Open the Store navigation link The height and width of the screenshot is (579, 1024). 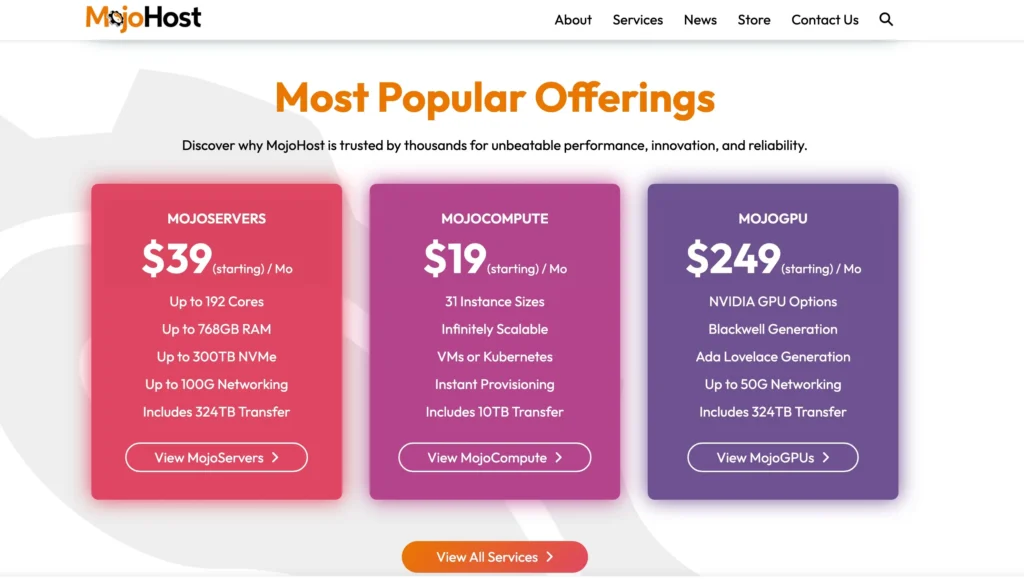754,19
